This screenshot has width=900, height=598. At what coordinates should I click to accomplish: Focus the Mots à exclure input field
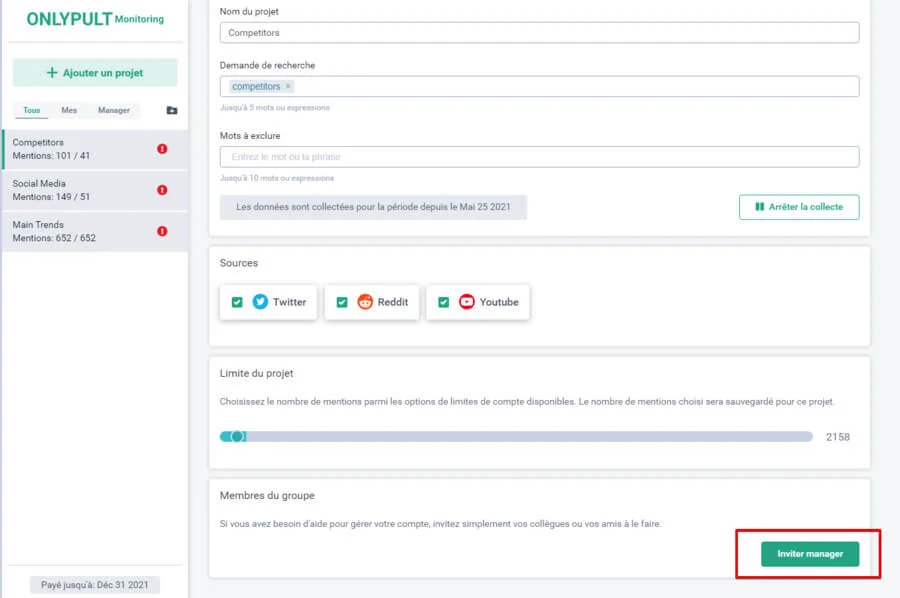[539, 157]
